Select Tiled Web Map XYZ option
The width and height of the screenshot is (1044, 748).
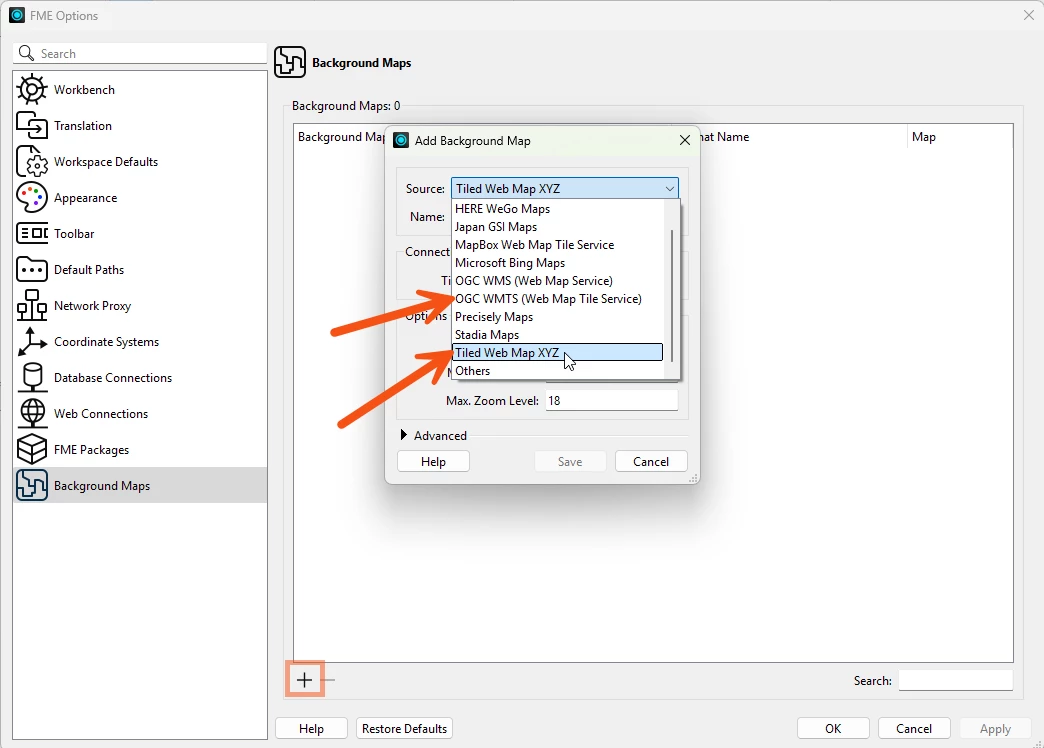[x=558, y=352]
